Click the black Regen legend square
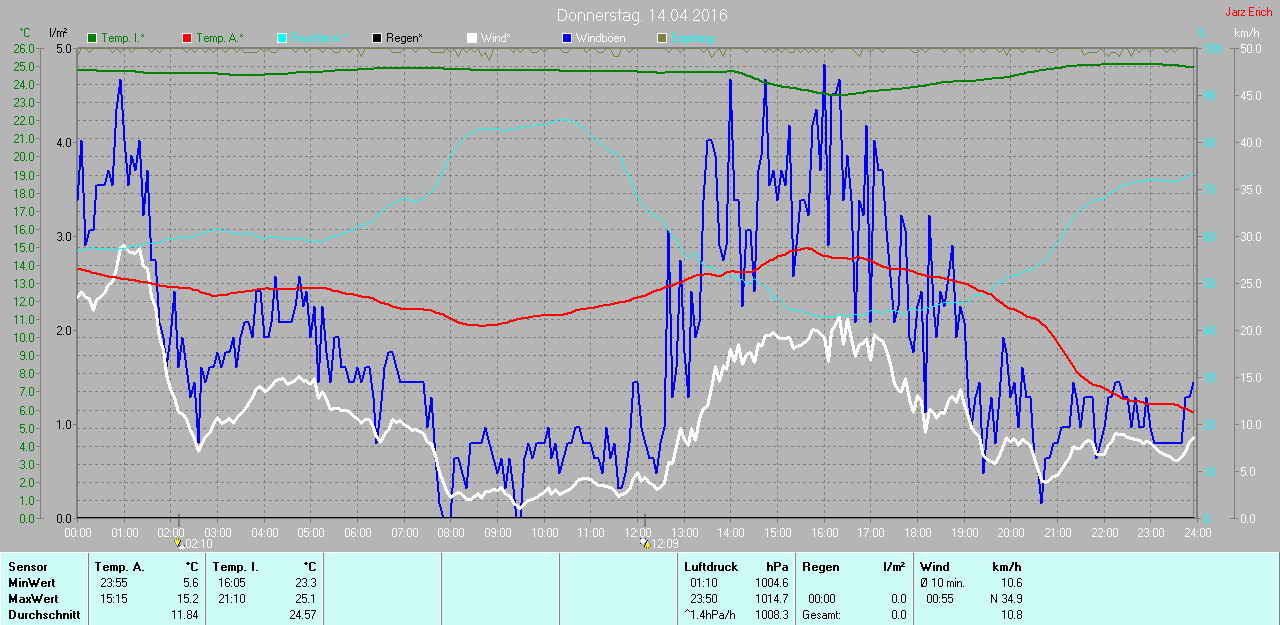The width and height of the screenshot is (1280, 625). tap(377, 38)
